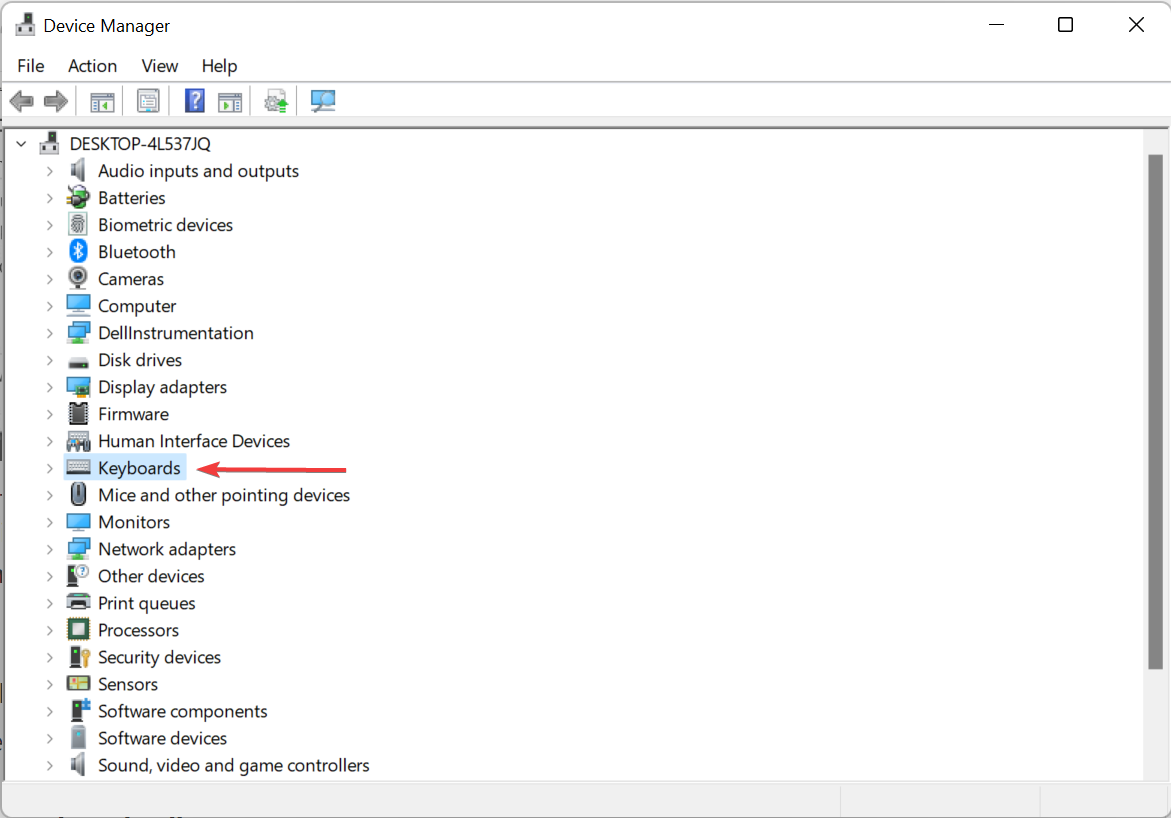This screenshot has width=1171, height=818.
Task: Click the Show/Hide Action Pane toolbar icon
Action: [x=230, y=102]
